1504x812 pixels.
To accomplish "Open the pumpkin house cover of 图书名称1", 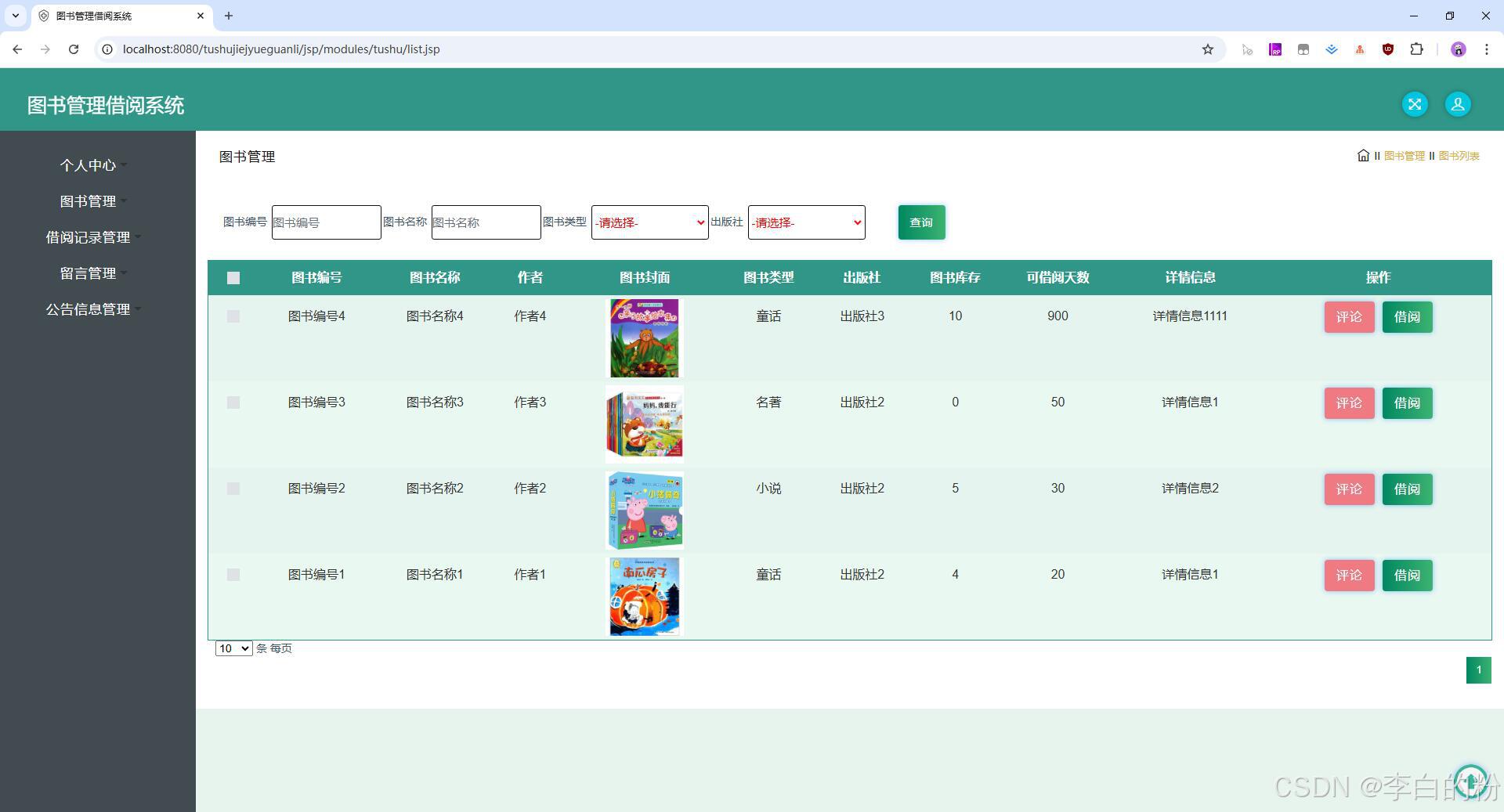I will [645, 597].
